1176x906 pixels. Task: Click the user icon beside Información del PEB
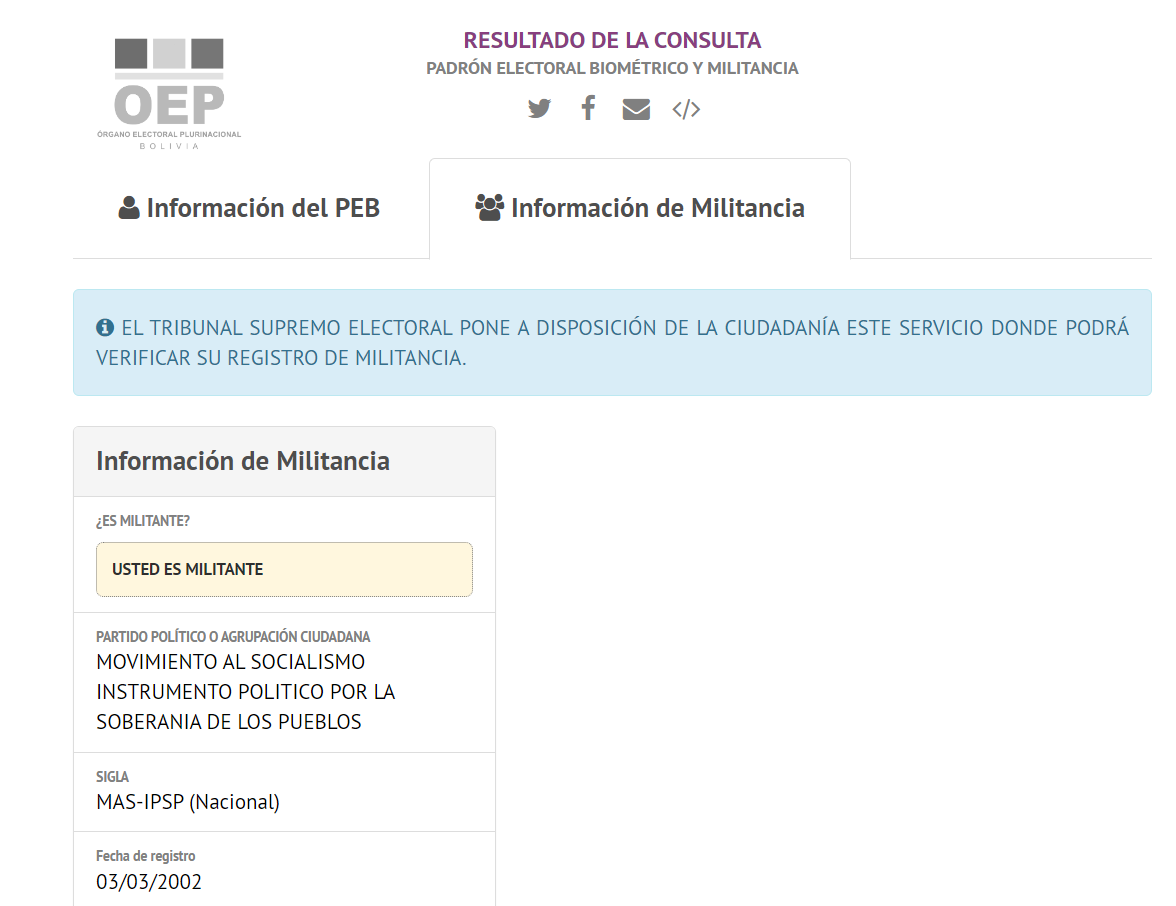[x=129, y=208]
